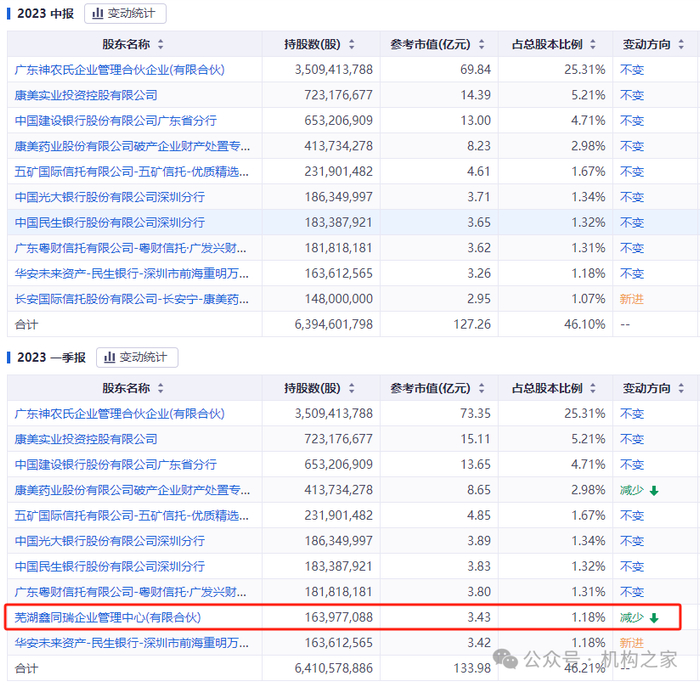Open 变动统计 for 2023 中报

point(125,13)
